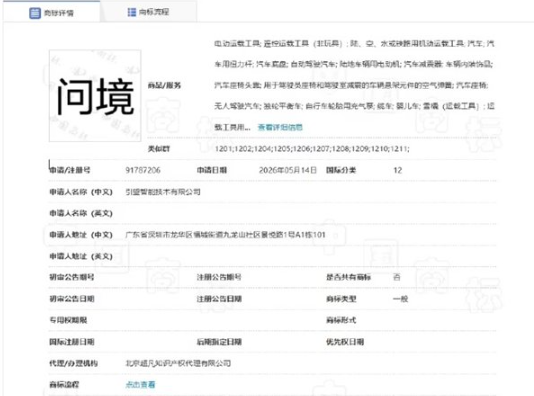Click the applicant address starting with 广东省深圳市
This screenshot has height=396, width=534.
click(225, 235)
